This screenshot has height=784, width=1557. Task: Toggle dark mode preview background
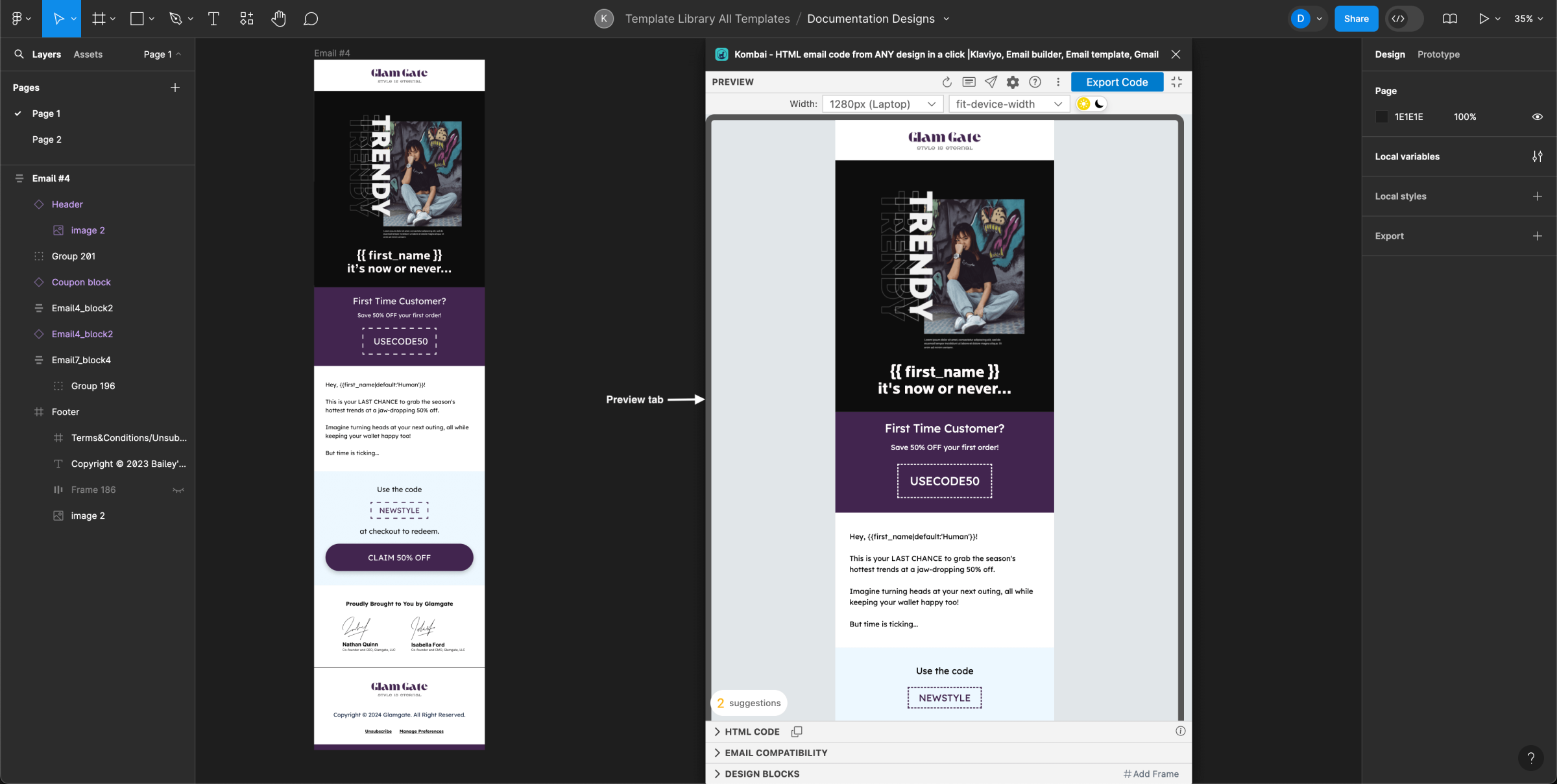point(1099,104)
